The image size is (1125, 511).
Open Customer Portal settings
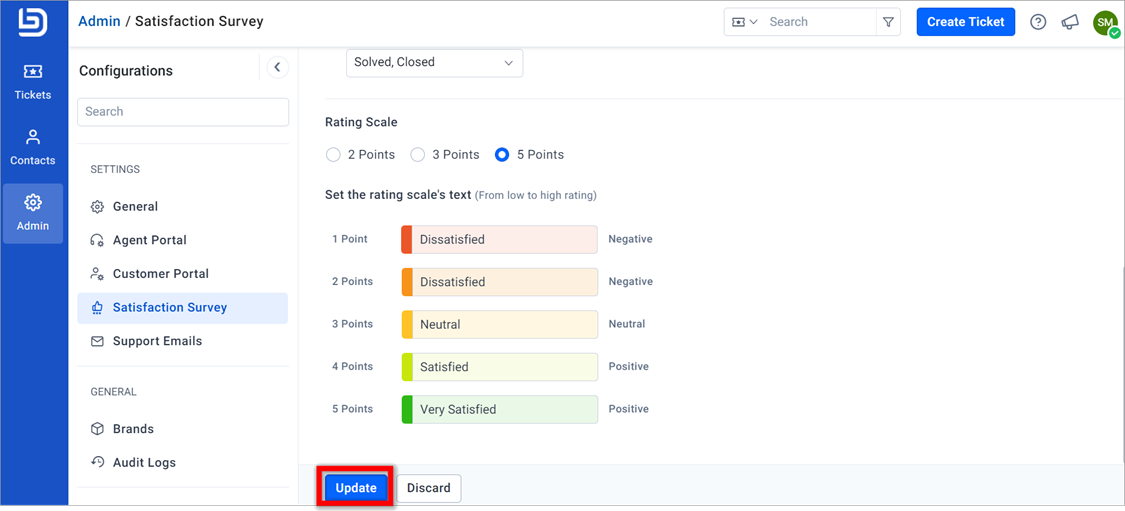[160, 274]
